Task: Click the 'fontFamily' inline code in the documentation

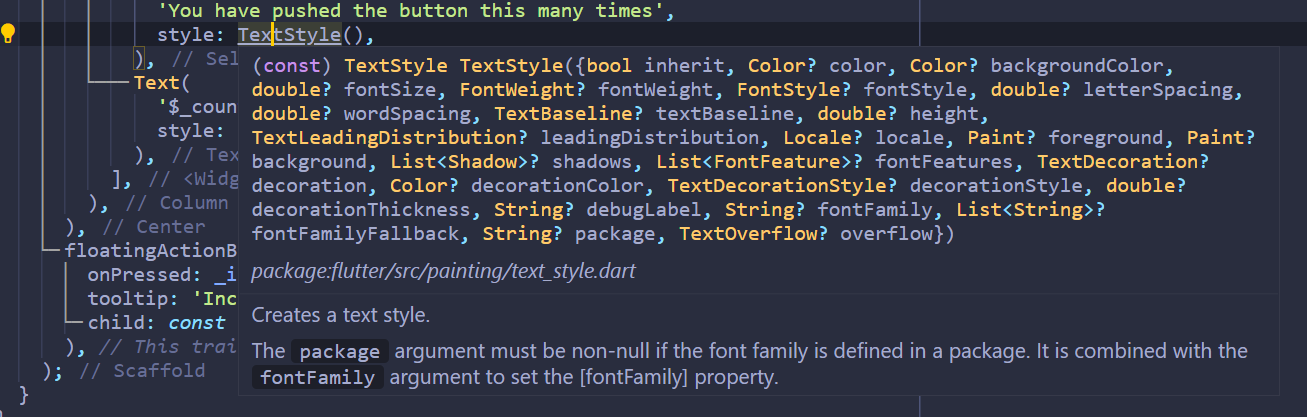Action: point(317,378)
